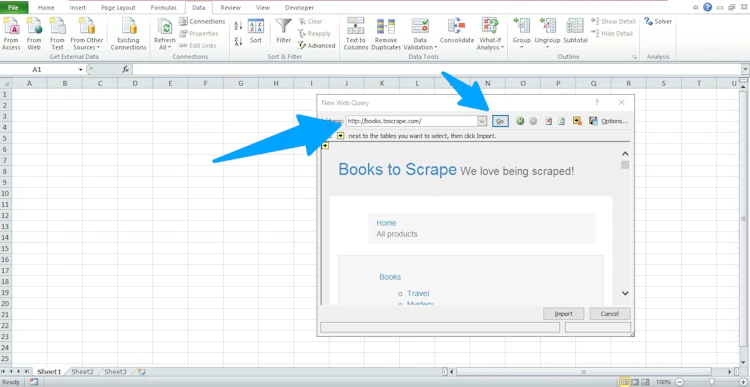750x387 pixels.
Task: Sort descending Z to A
Action: [x=238, y=41]
